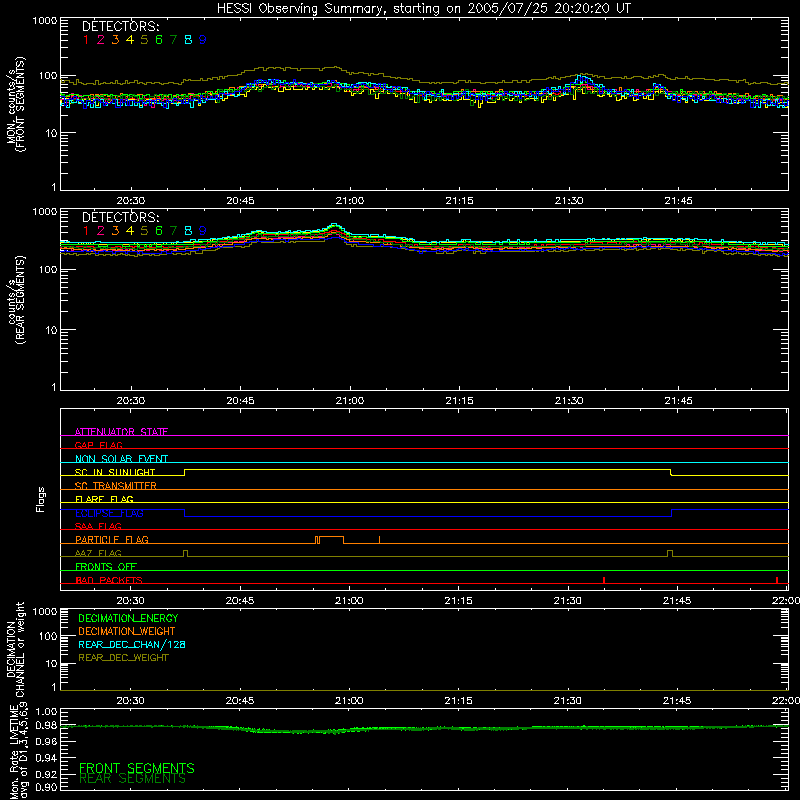Screen dimensions: 800x800
Task: Click DETECTORS: label in rear segments plot
Action: [120, 218]
